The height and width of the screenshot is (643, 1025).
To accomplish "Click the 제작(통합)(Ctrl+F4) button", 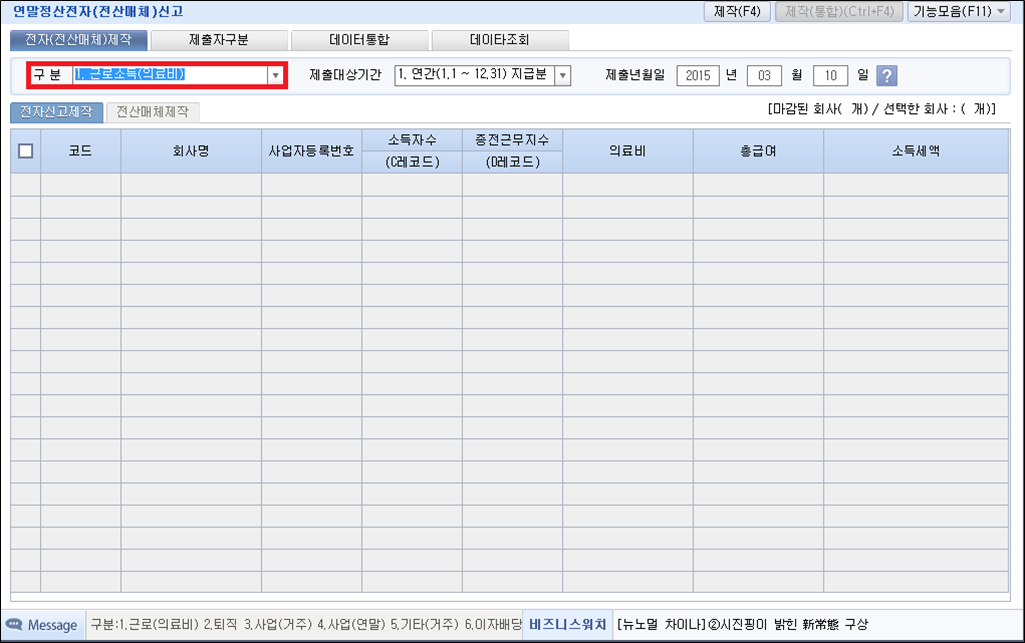I will click(x=838, y=12).
